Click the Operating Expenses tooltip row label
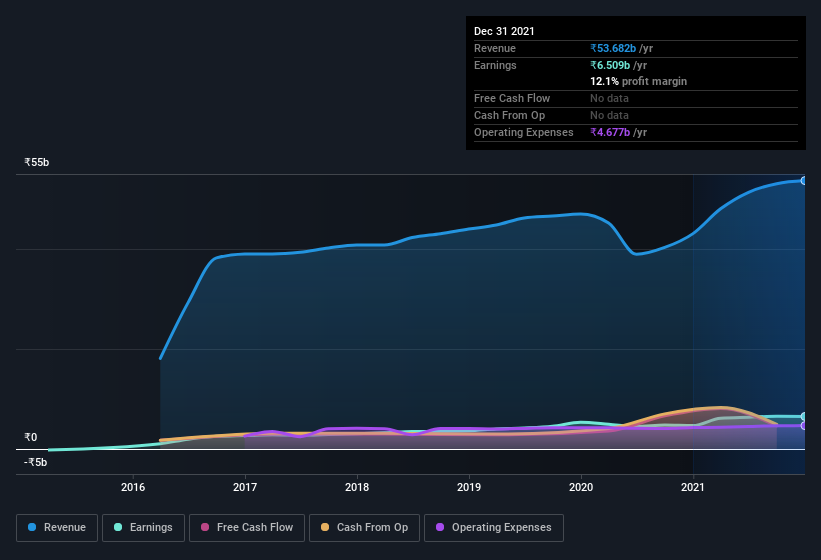The height and width of the screenshot is (560, 821). (524, 132)
